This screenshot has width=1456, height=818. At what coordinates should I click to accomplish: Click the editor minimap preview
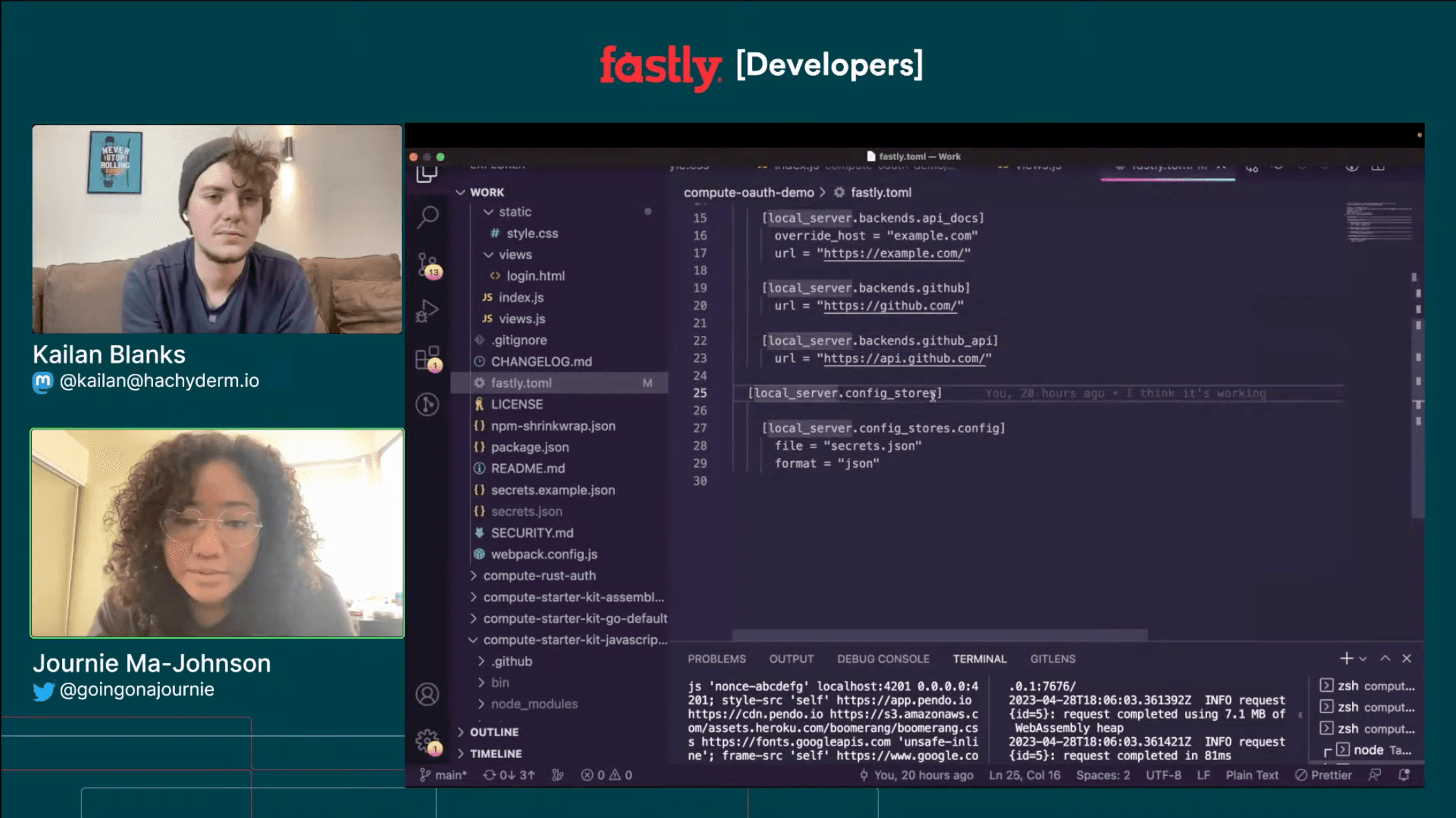point(1378,222)
